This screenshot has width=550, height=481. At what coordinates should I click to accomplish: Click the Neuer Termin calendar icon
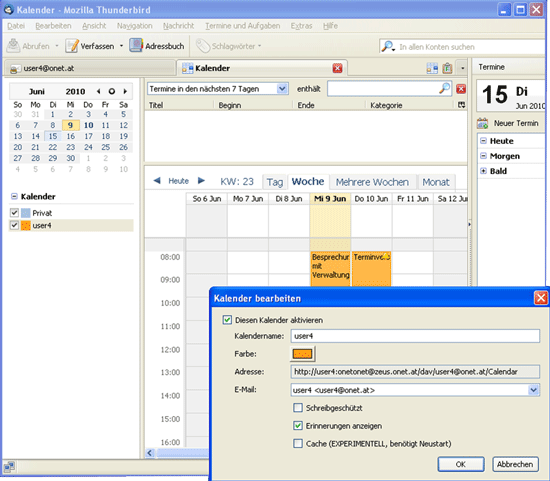pyautogui.click(x=483, y=123)
